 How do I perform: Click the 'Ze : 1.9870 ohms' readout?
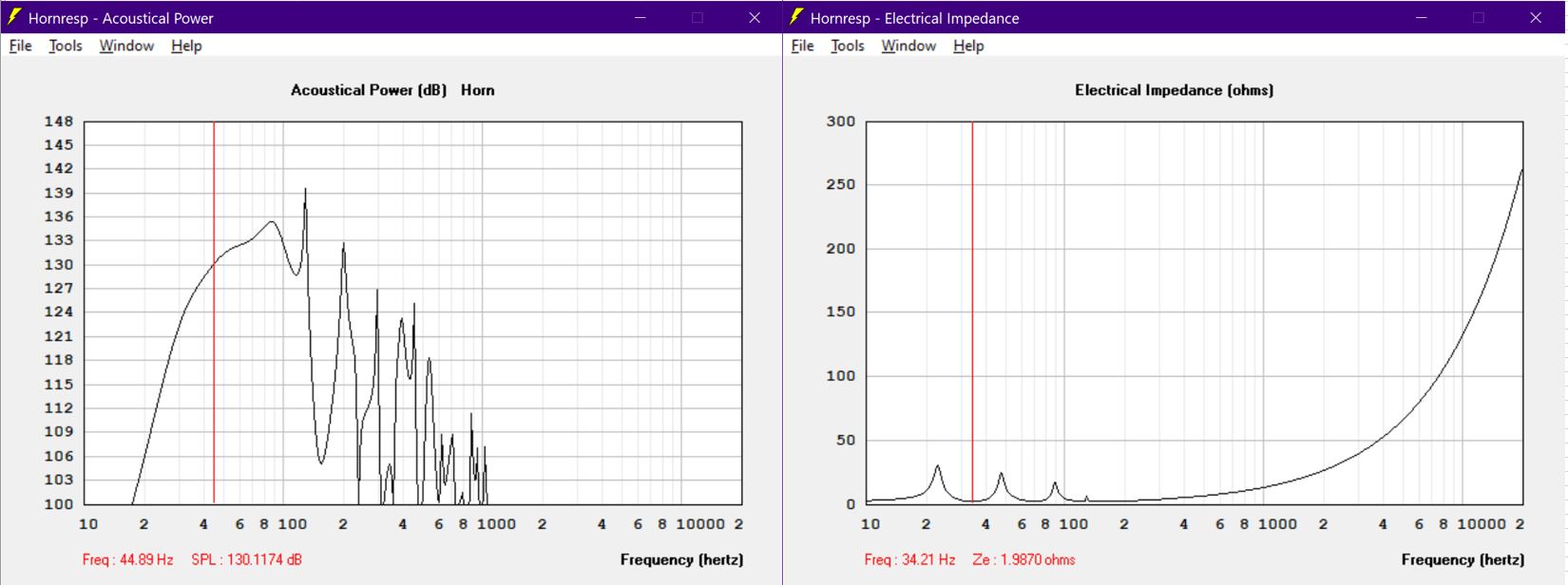point(1023,559)
